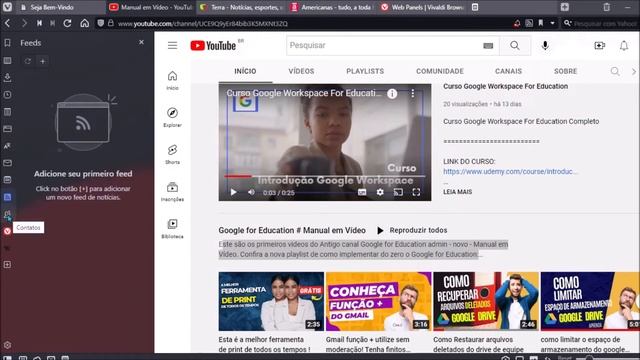Start voice search with microphone
The image size is (640, 360).
tap(545, 45)
